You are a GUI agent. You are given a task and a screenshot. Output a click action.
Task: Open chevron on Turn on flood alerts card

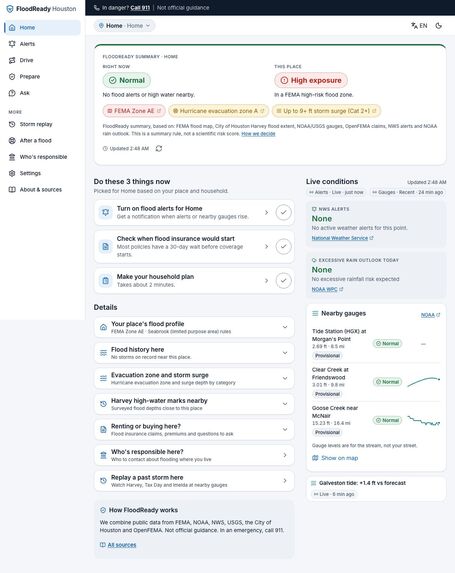pyautogui.click(x=266, y=212)
